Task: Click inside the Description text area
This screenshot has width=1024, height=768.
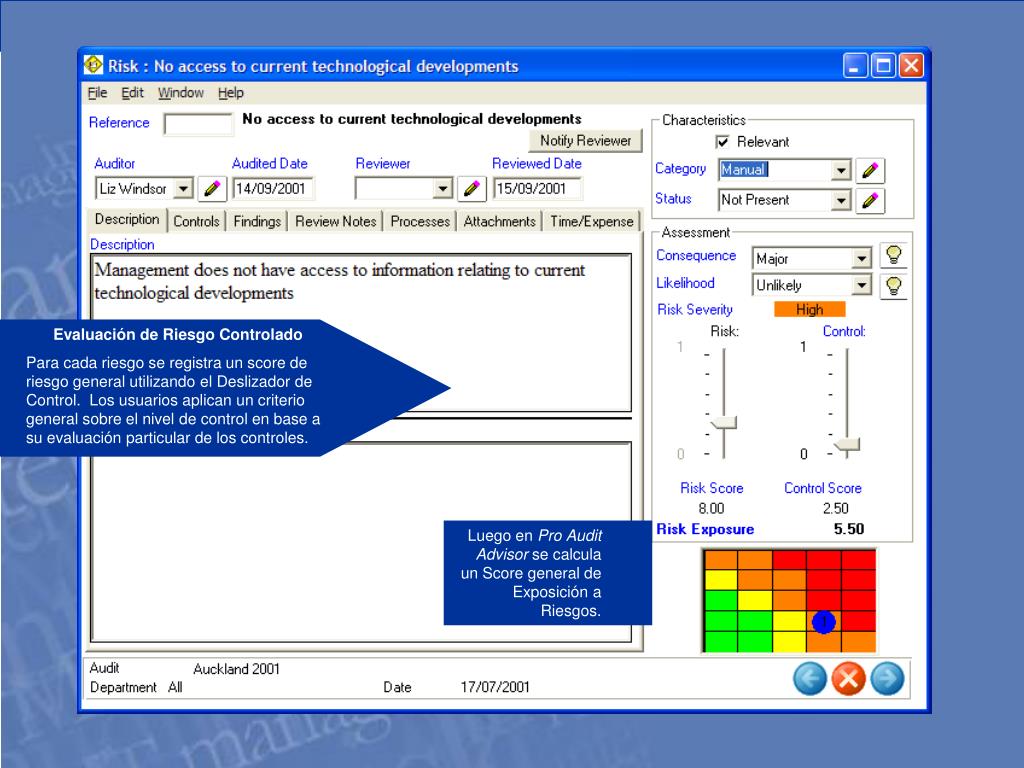Action: 361,333
